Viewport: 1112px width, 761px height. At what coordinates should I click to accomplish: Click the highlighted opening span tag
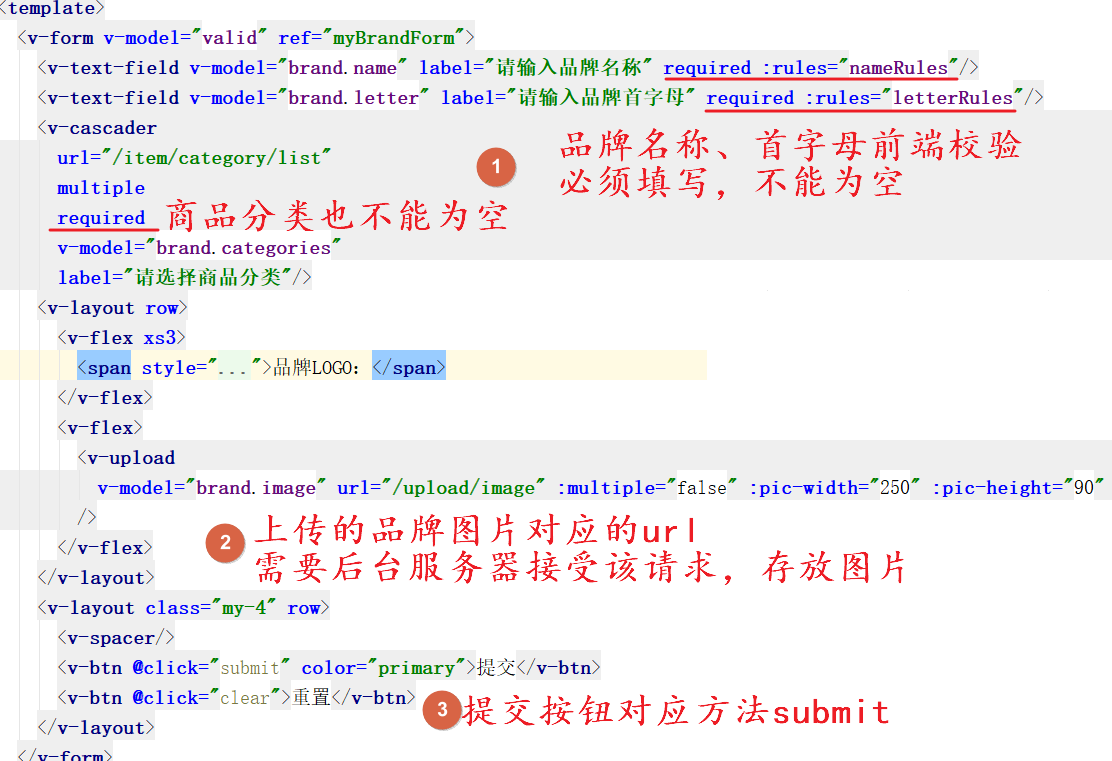click(104, 368)
